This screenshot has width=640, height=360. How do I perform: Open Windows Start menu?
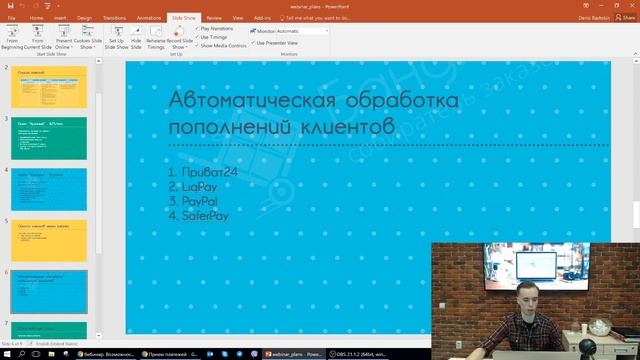click(7, 354)
